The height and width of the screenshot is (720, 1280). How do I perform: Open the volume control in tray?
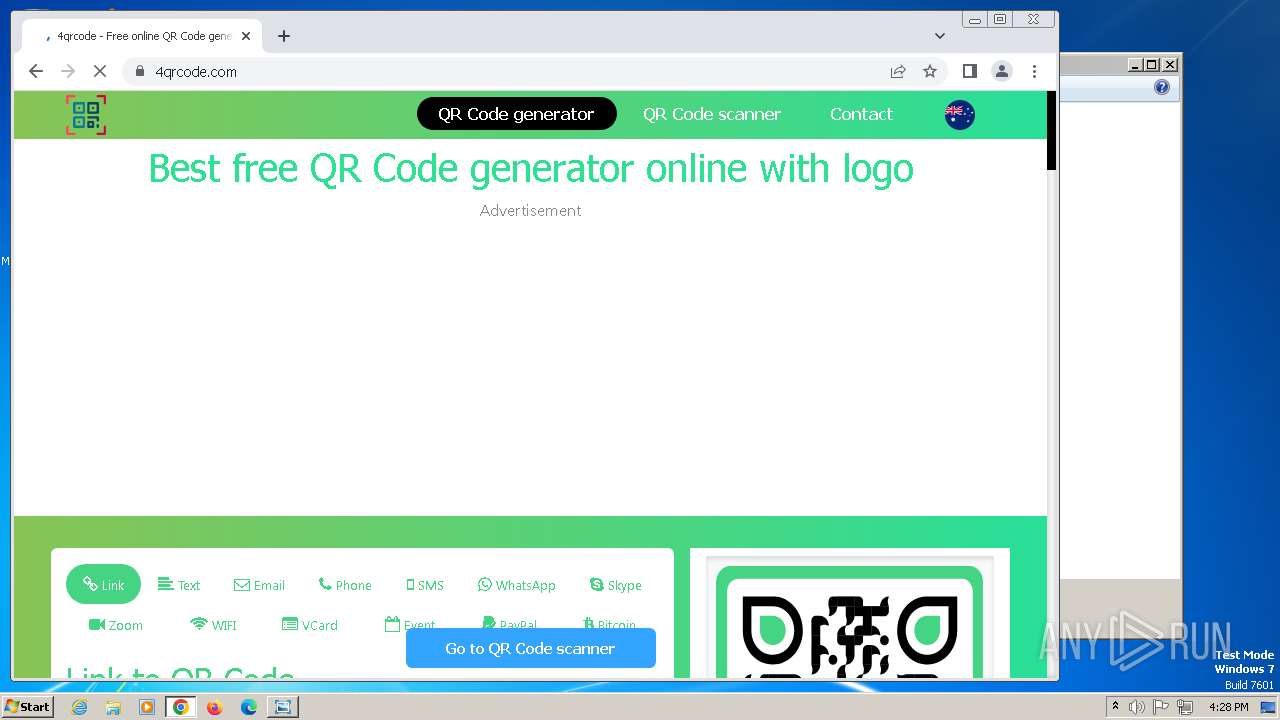click(1137, 707)
